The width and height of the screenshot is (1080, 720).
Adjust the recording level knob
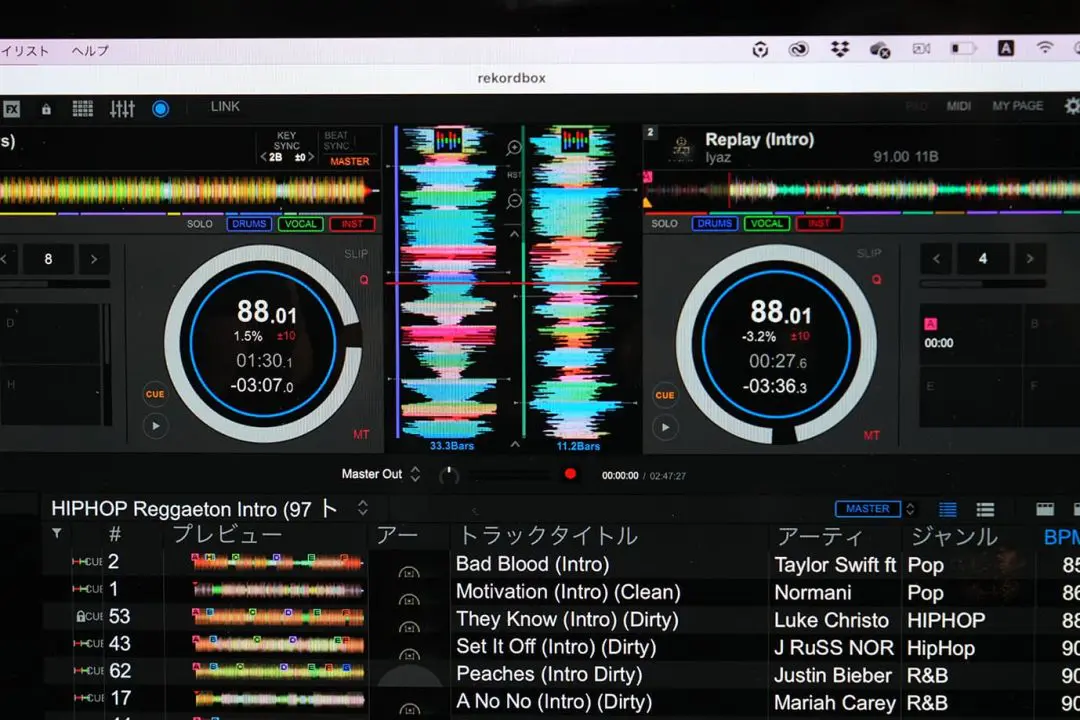tap(449, 475)
